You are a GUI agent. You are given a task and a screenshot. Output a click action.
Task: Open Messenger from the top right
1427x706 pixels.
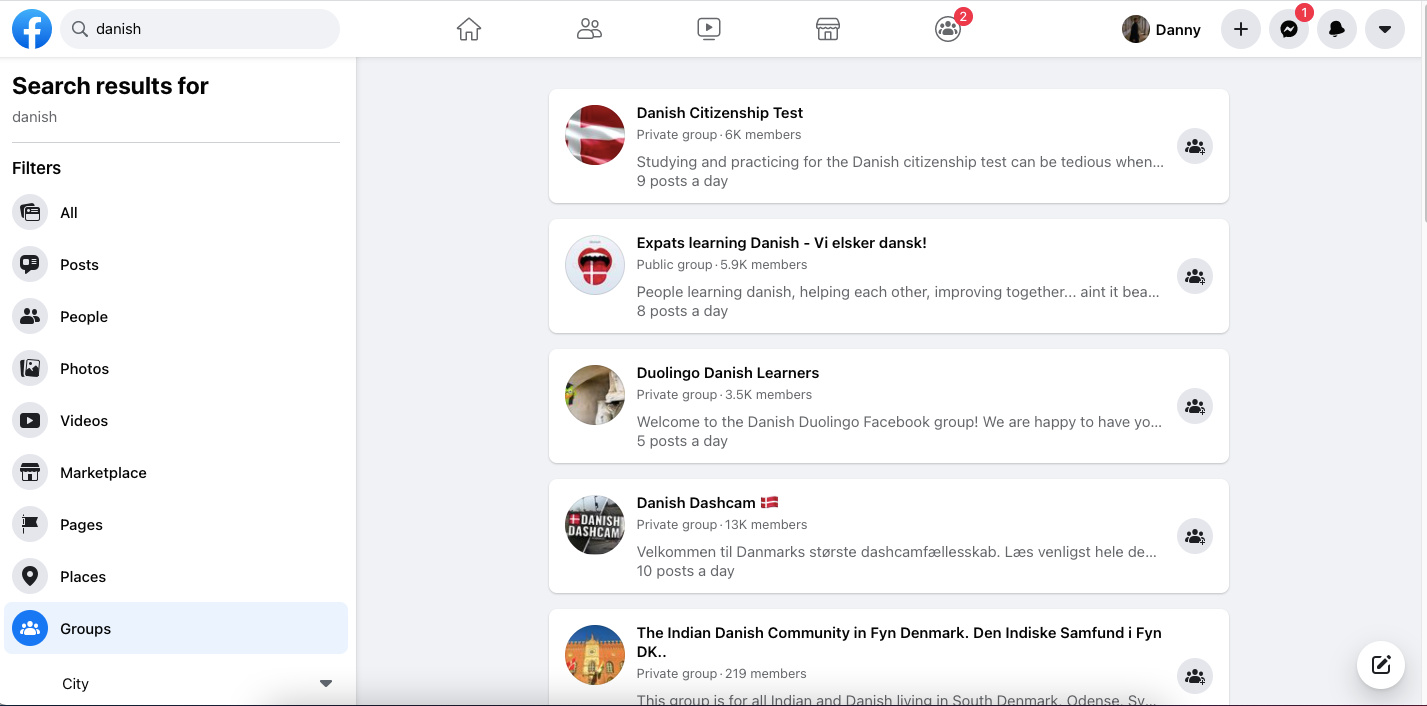point(1288,29)
